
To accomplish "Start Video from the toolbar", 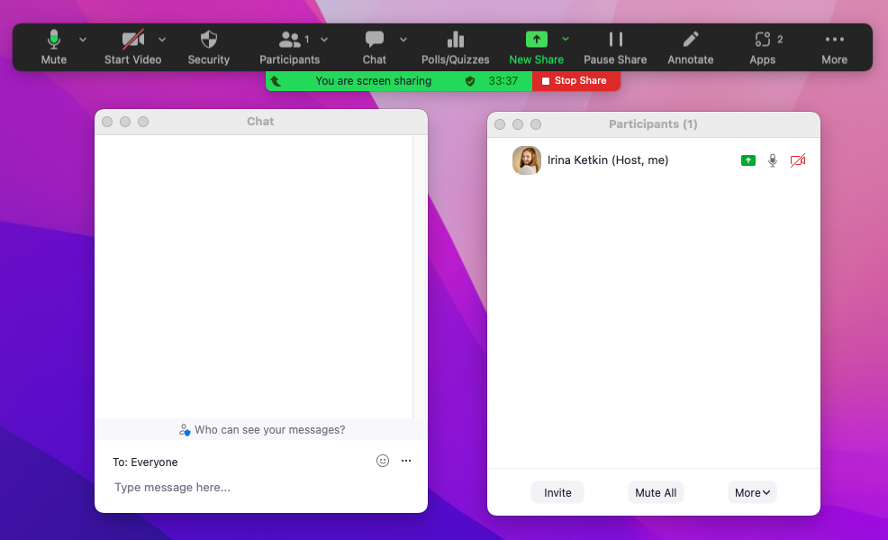I will 133,47.
